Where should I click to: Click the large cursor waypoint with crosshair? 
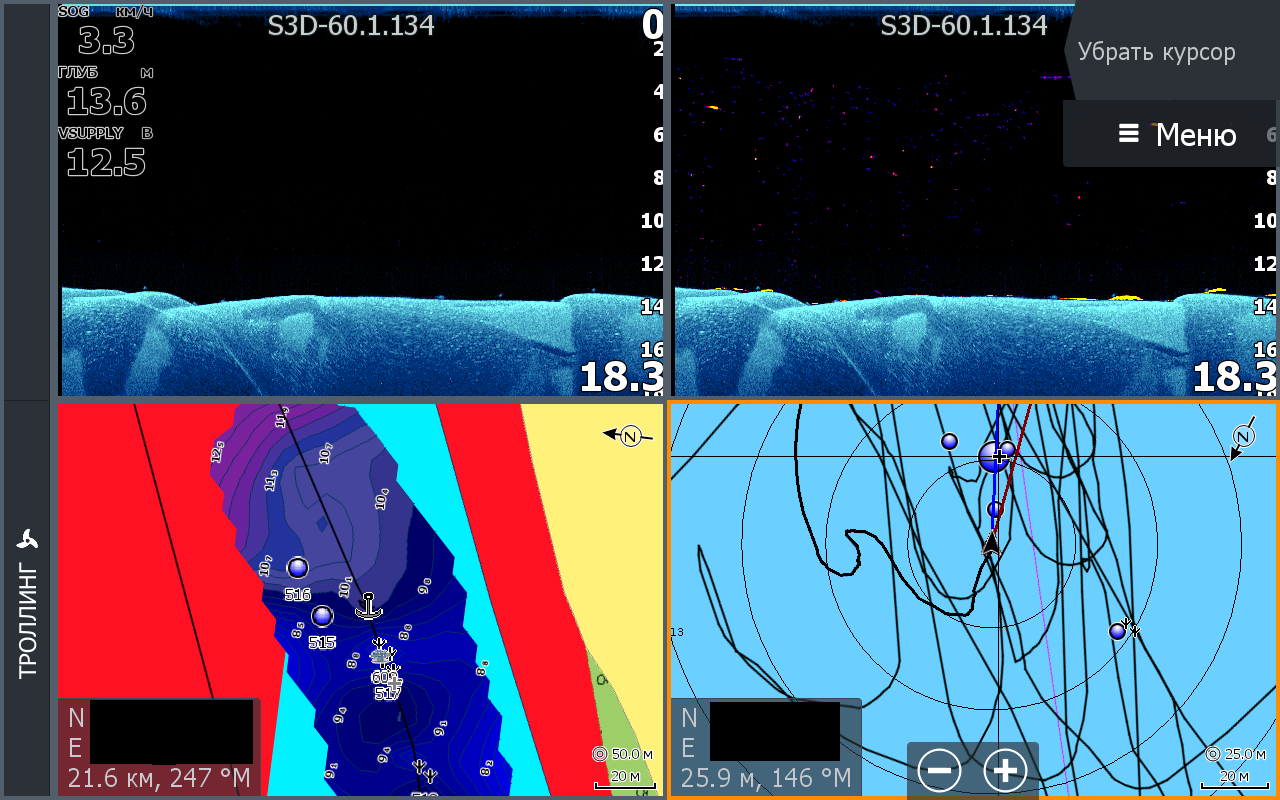click(996, 456)
